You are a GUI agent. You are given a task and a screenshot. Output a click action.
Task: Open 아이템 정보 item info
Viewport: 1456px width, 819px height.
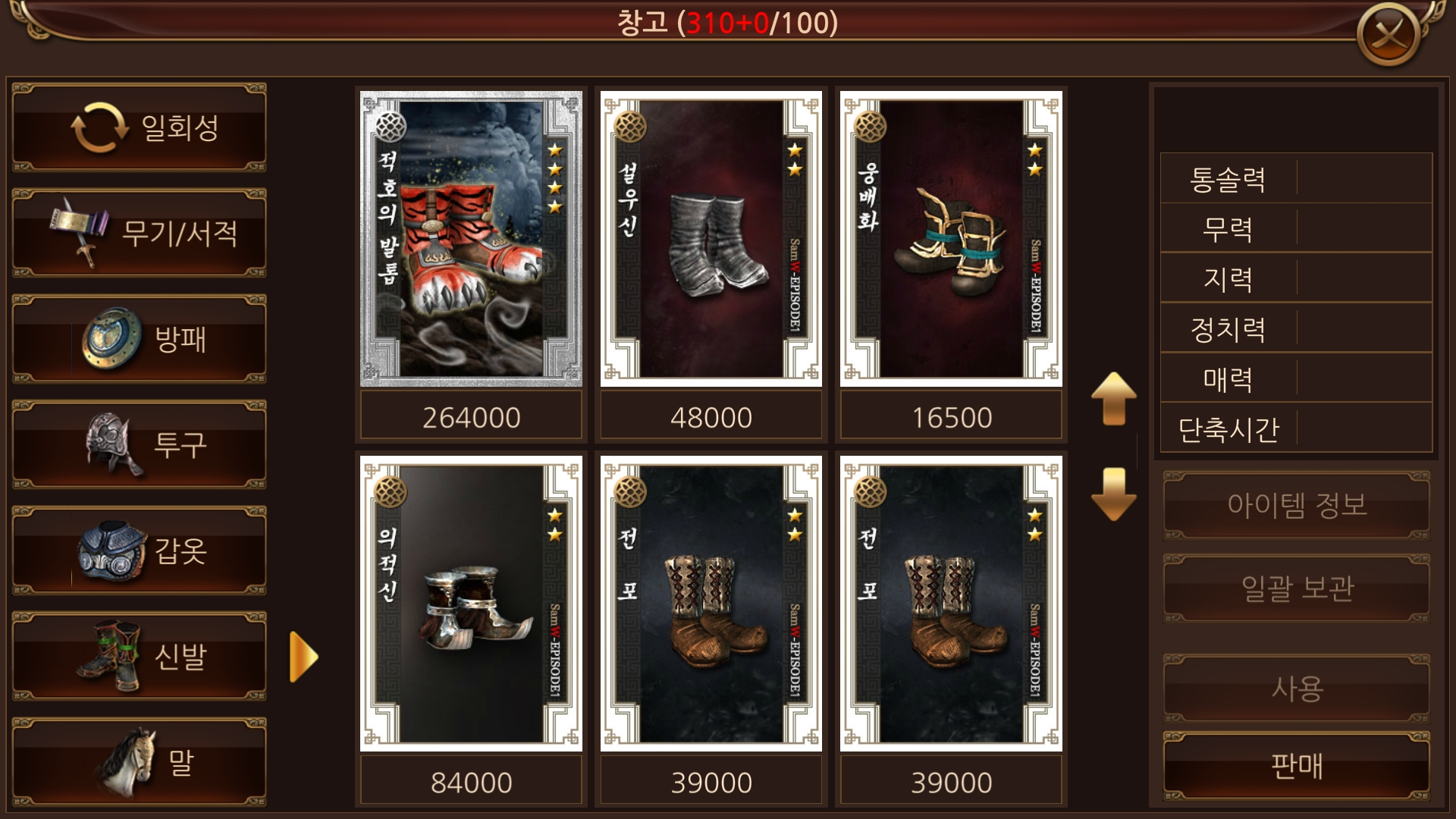click(1297, 505)
